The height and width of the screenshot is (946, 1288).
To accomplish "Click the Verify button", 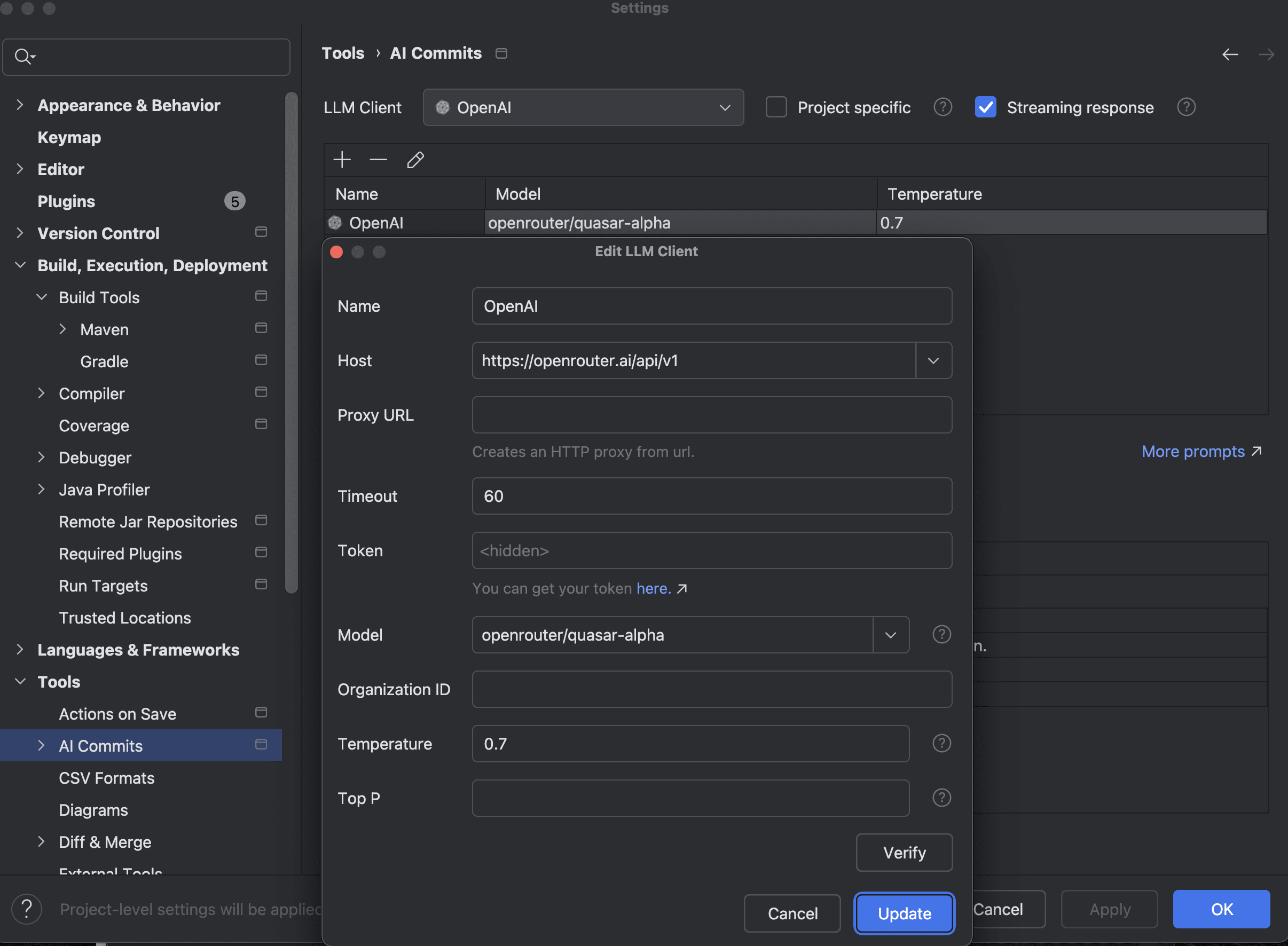I will (x=904, y=853).
